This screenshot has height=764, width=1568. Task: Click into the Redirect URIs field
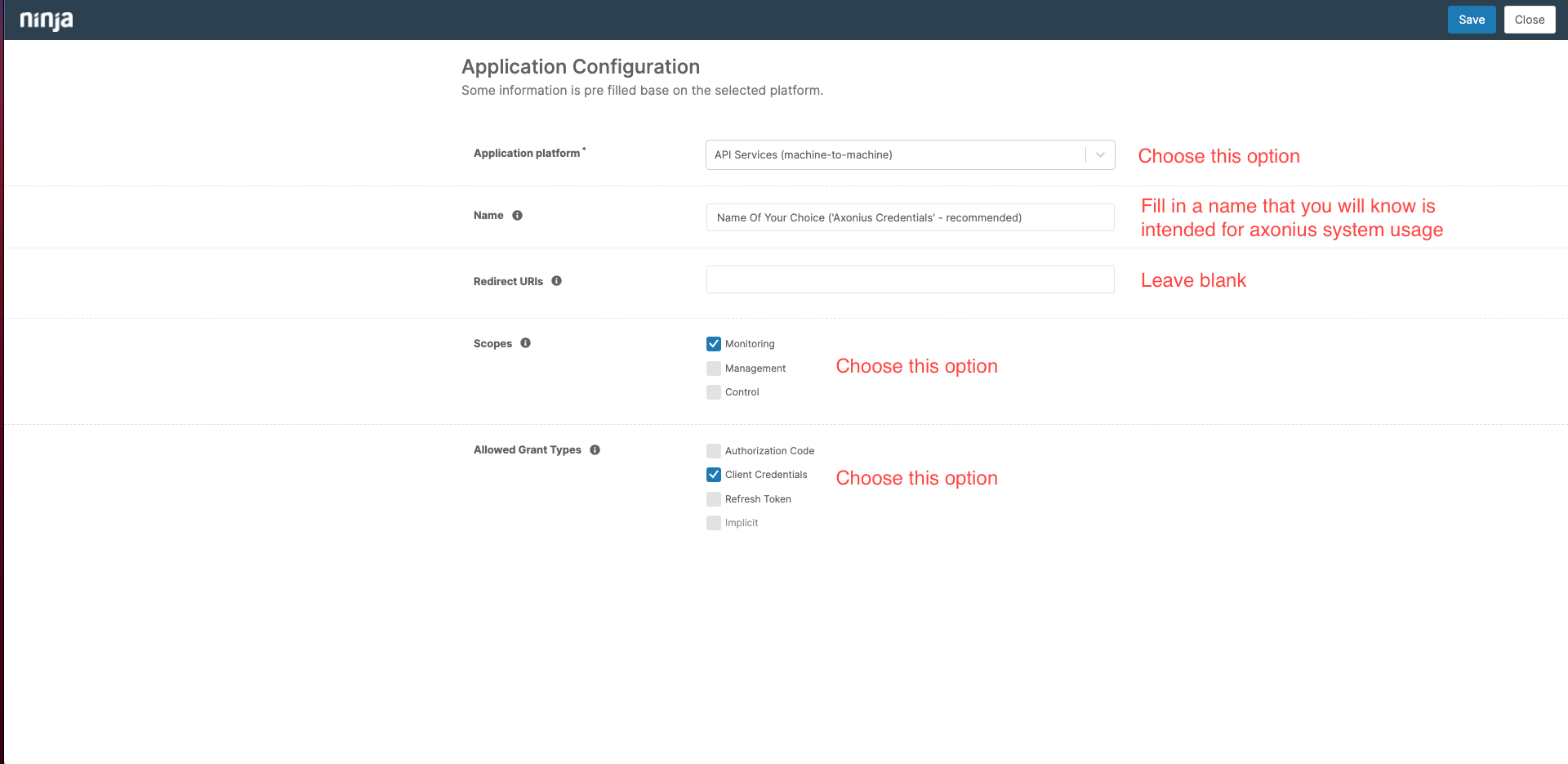pyautogui.click(x=910, y=279)
